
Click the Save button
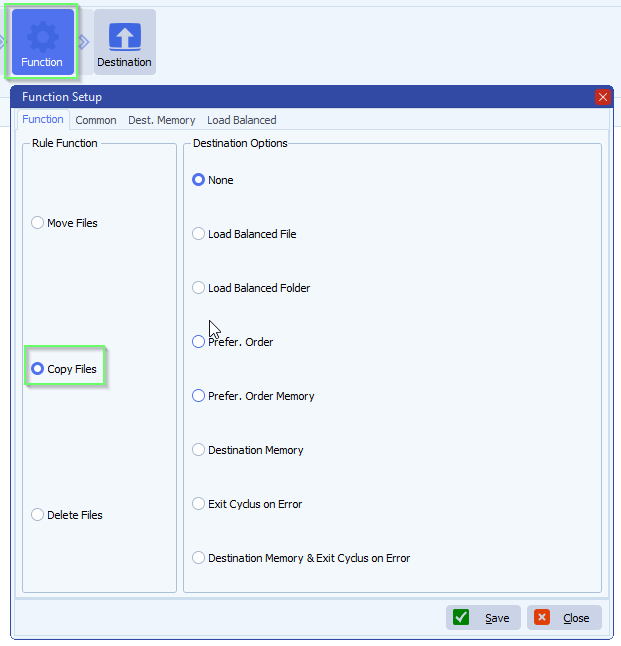pos(483,618)
